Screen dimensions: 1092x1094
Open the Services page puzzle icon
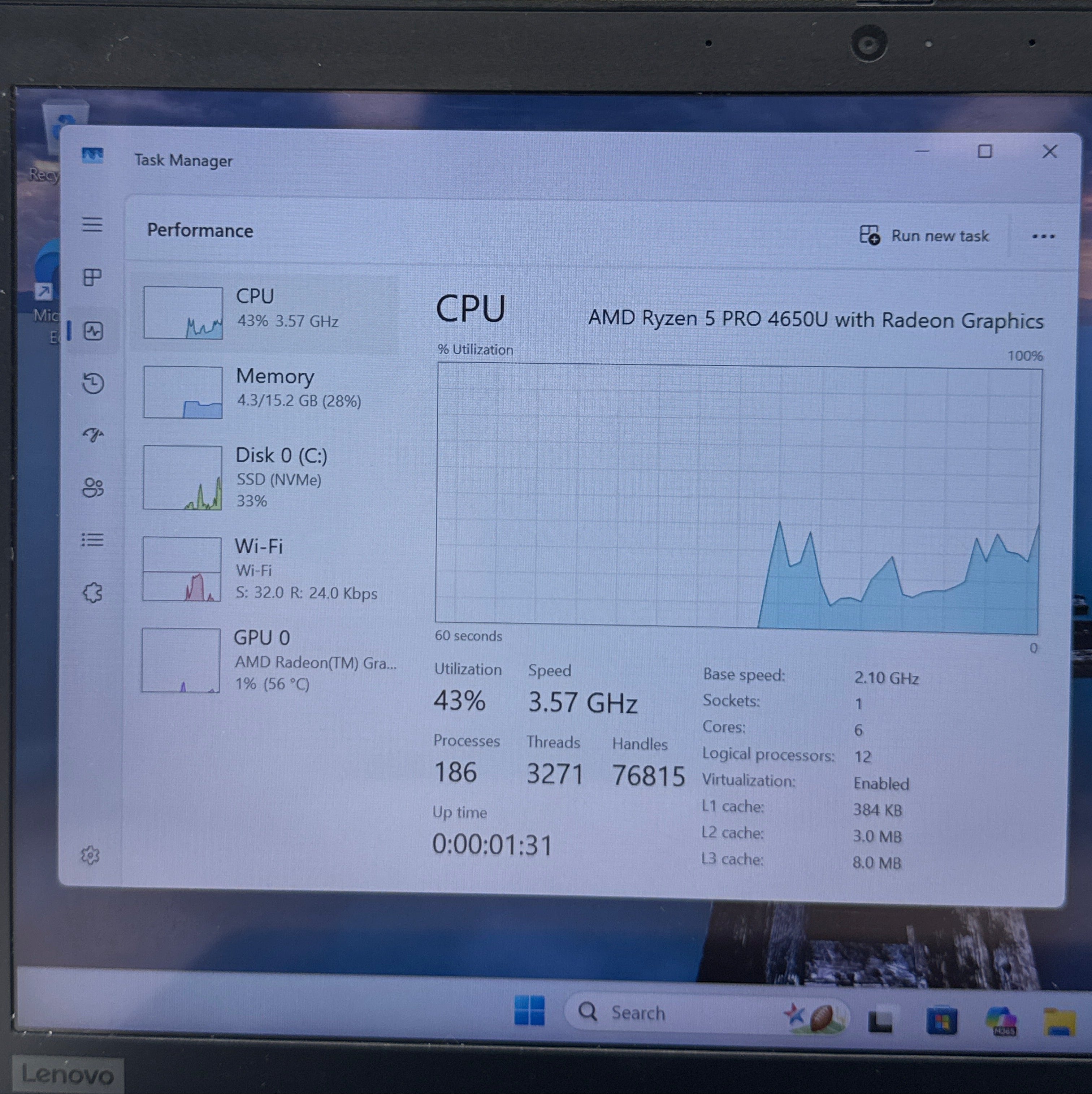(92, 593)
